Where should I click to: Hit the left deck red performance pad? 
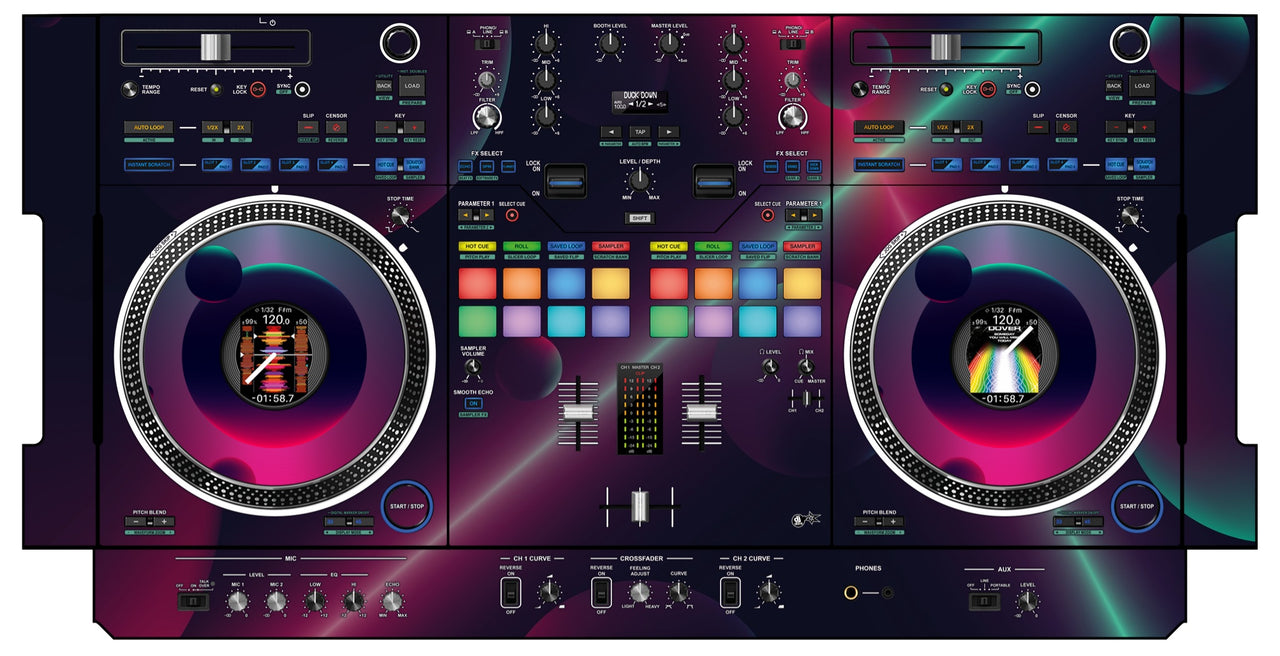477,284
